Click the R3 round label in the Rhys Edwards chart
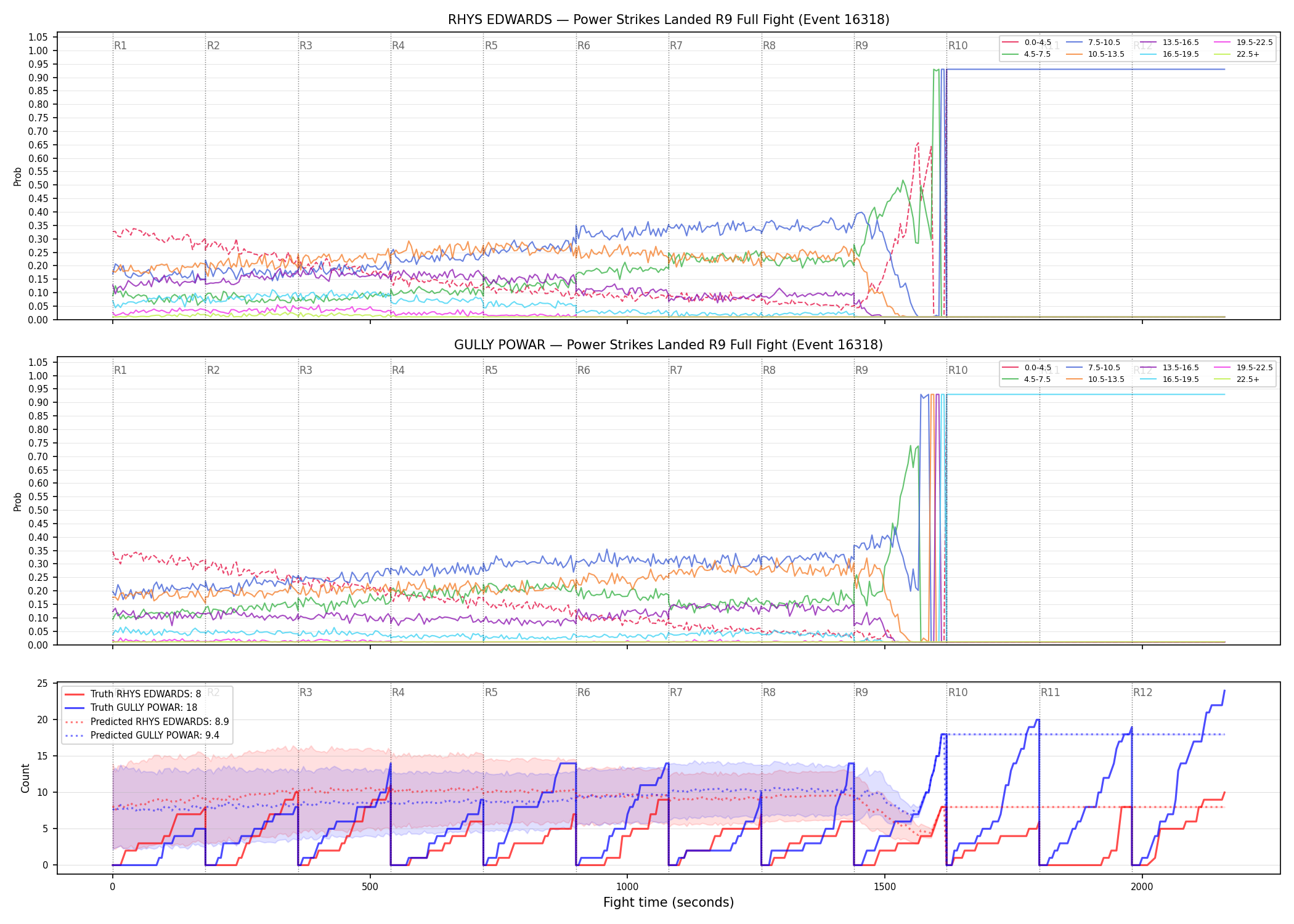Screen dimensions: 1294x924 click(x=306, y=46)
